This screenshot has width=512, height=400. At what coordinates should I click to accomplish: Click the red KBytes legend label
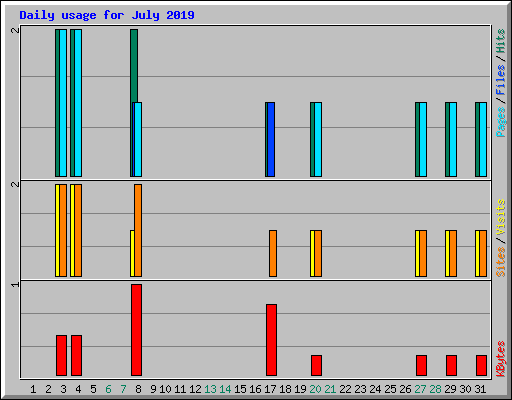501,359
